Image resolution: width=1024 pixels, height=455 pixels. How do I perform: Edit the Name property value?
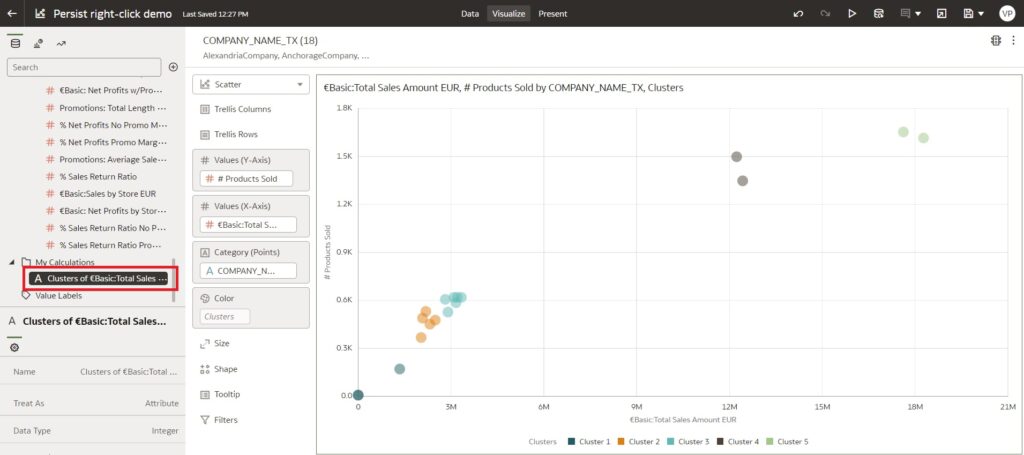(x=128, y=371)
